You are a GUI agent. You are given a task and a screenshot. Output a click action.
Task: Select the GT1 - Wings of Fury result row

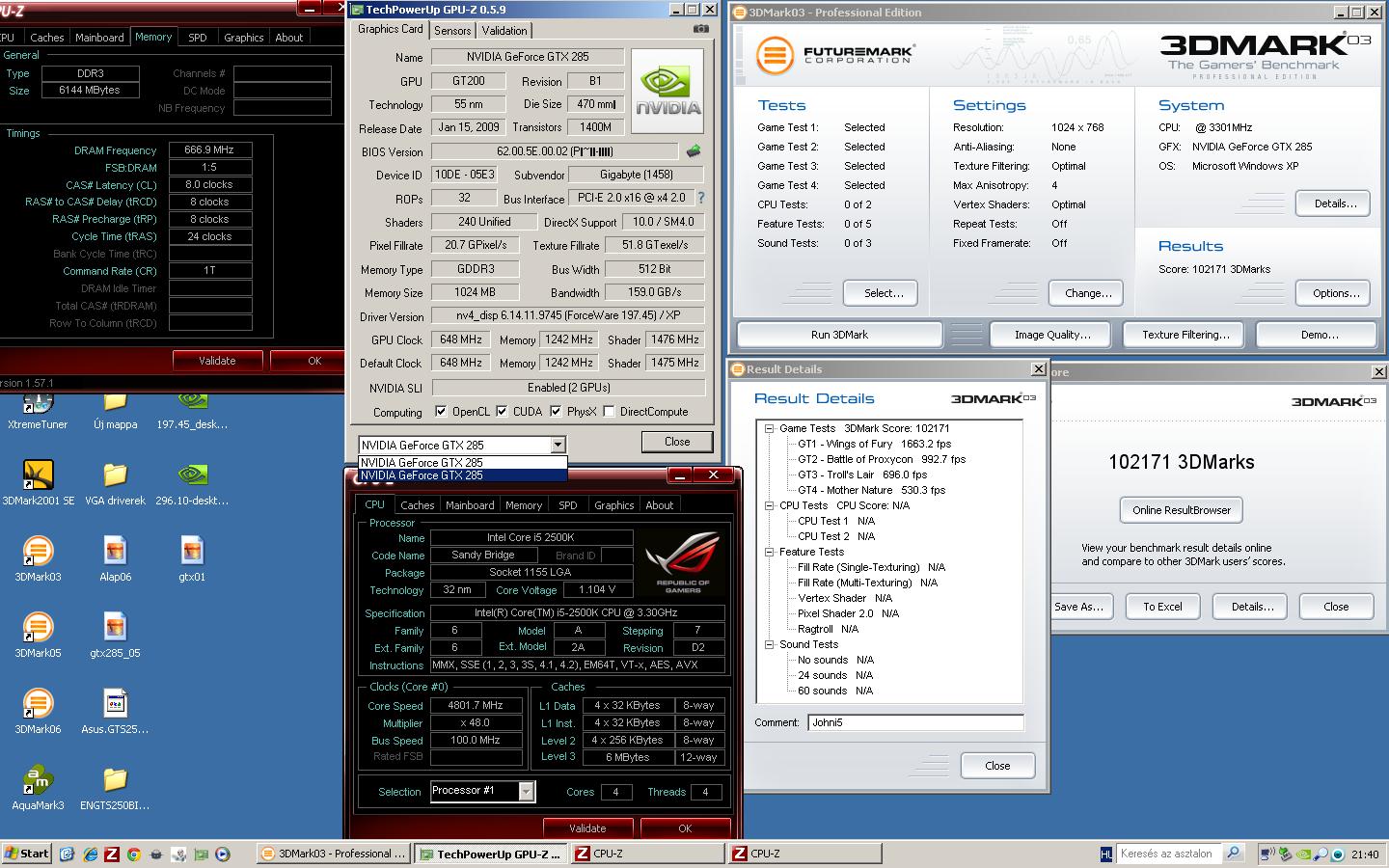click(x=874, y=444)
